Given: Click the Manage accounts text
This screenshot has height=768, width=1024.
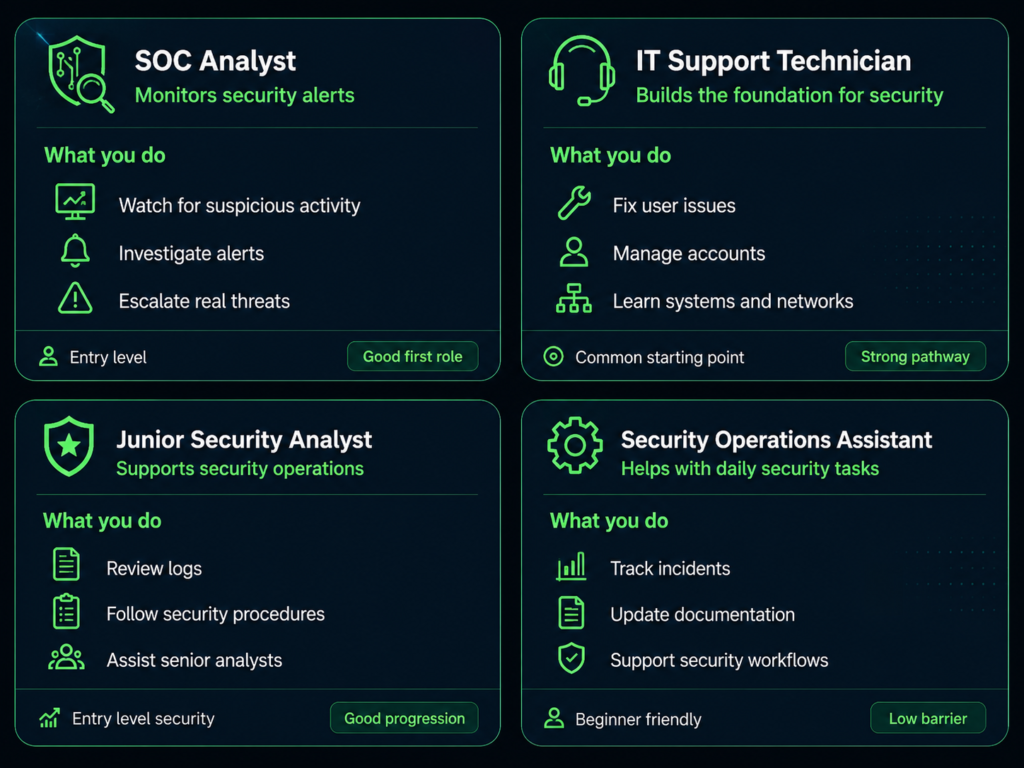Looking at the screenshot, I should (x=689, y=253).
